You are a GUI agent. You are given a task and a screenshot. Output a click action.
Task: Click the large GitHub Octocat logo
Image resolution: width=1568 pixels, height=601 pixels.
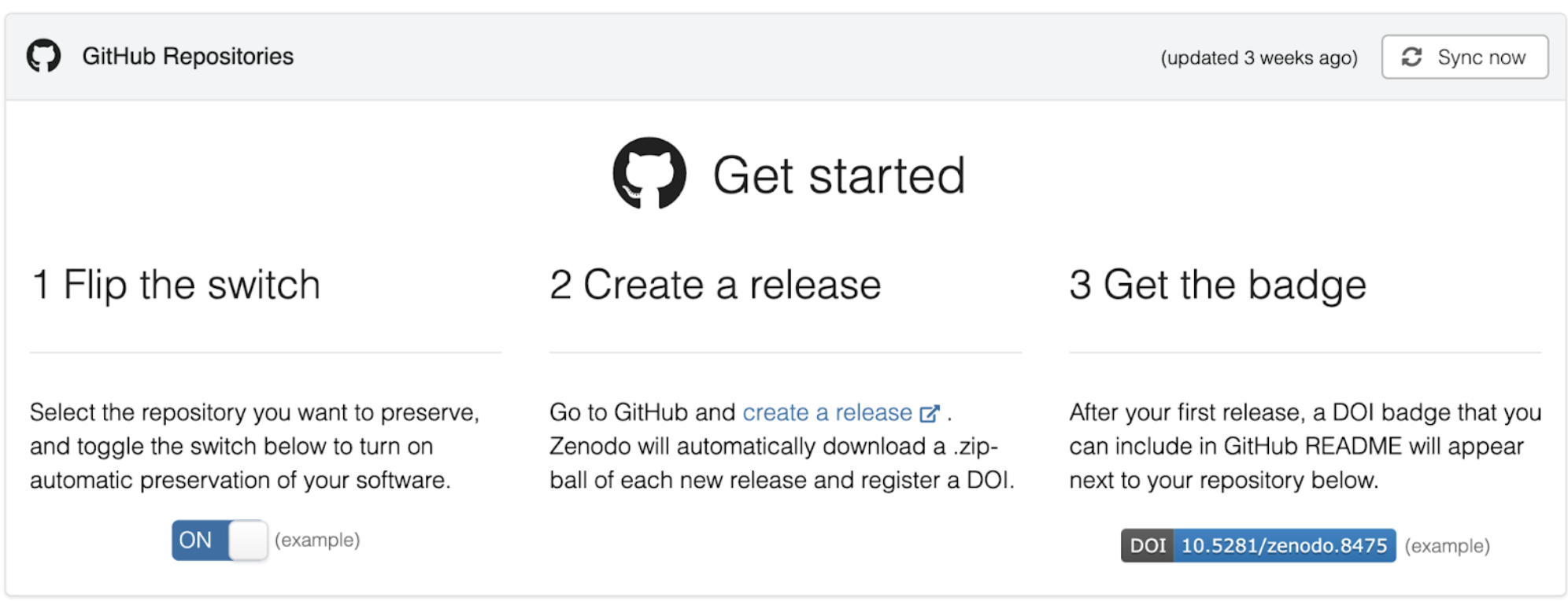pos(649,173)
